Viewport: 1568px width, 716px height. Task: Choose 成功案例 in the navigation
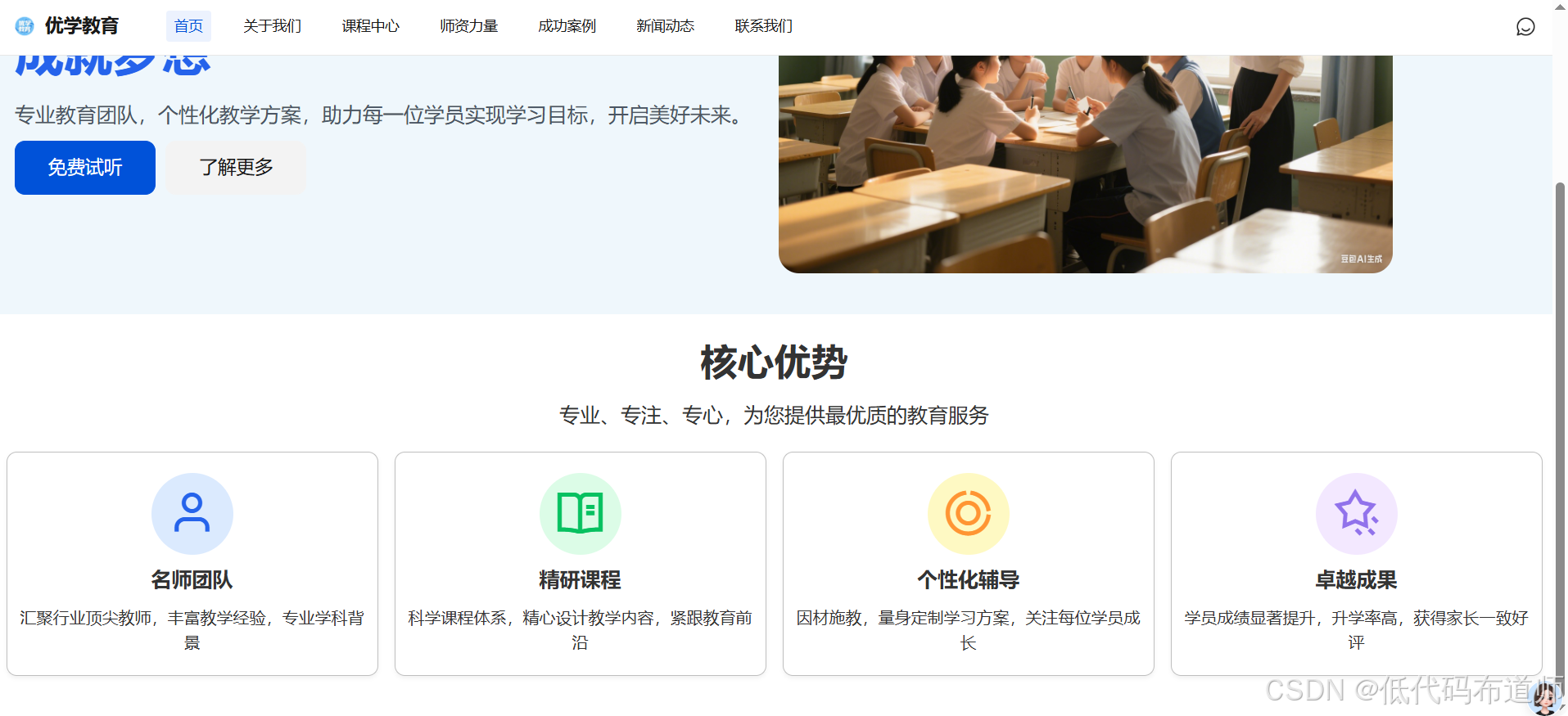point(567,26)
